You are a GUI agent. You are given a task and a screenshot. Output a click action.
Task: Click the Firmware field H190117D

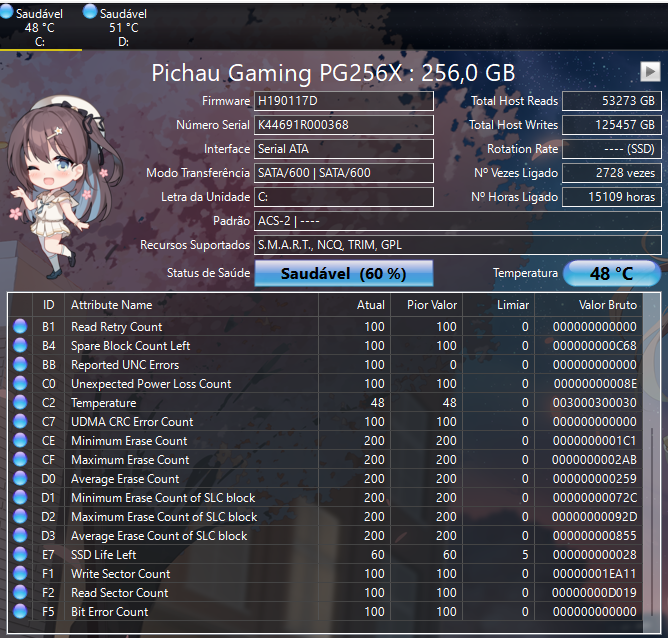344,101
